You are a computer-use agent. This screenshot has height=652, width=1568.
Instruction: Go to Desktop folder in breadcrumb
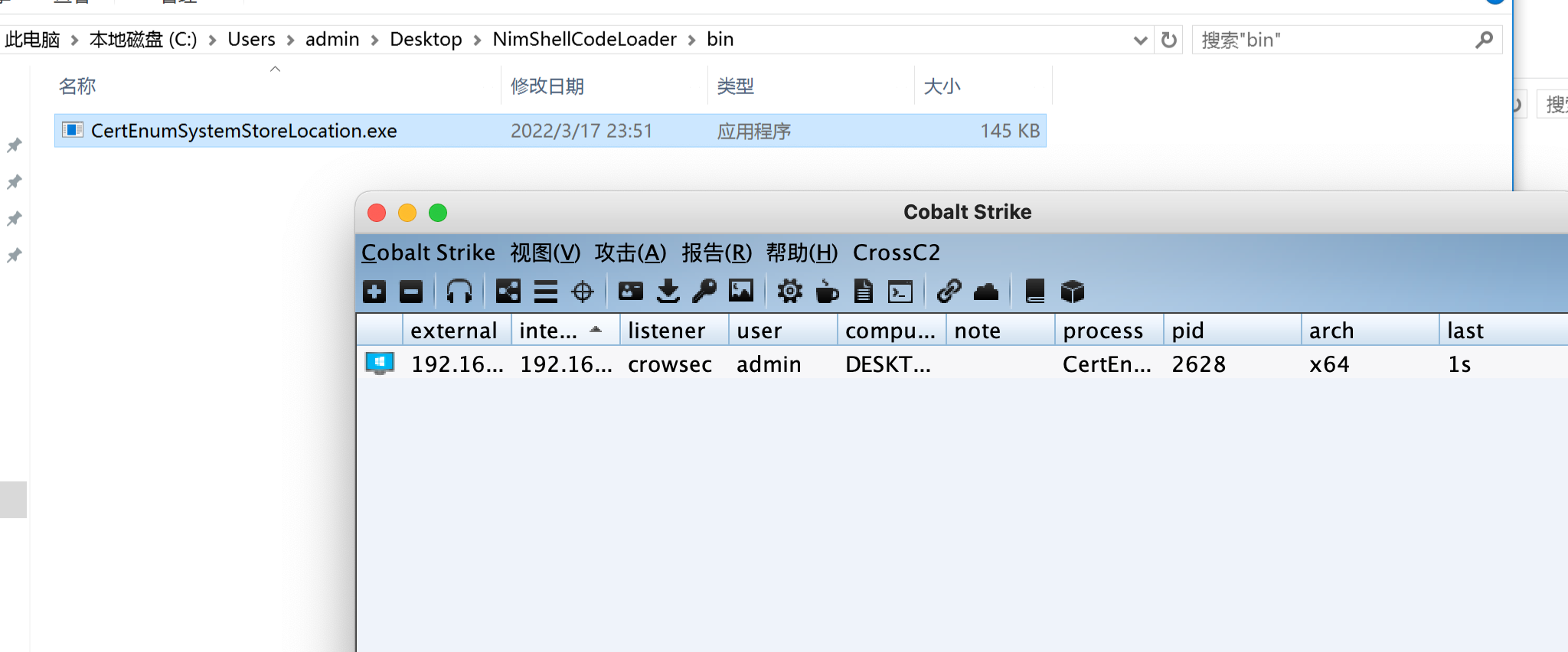point(426,40)
